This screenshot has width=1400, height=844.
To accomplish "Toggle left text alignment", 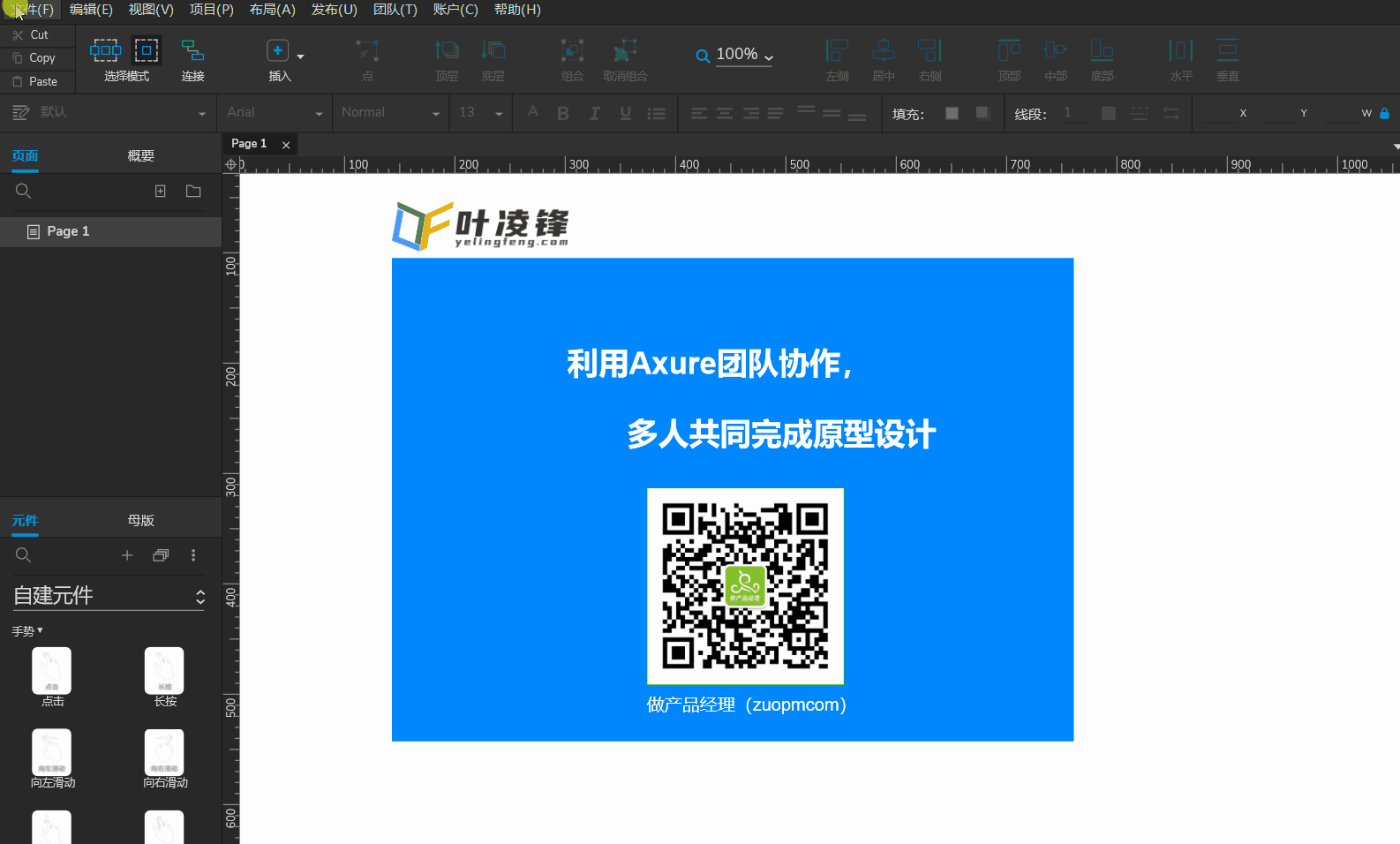I will coord(699,113).
